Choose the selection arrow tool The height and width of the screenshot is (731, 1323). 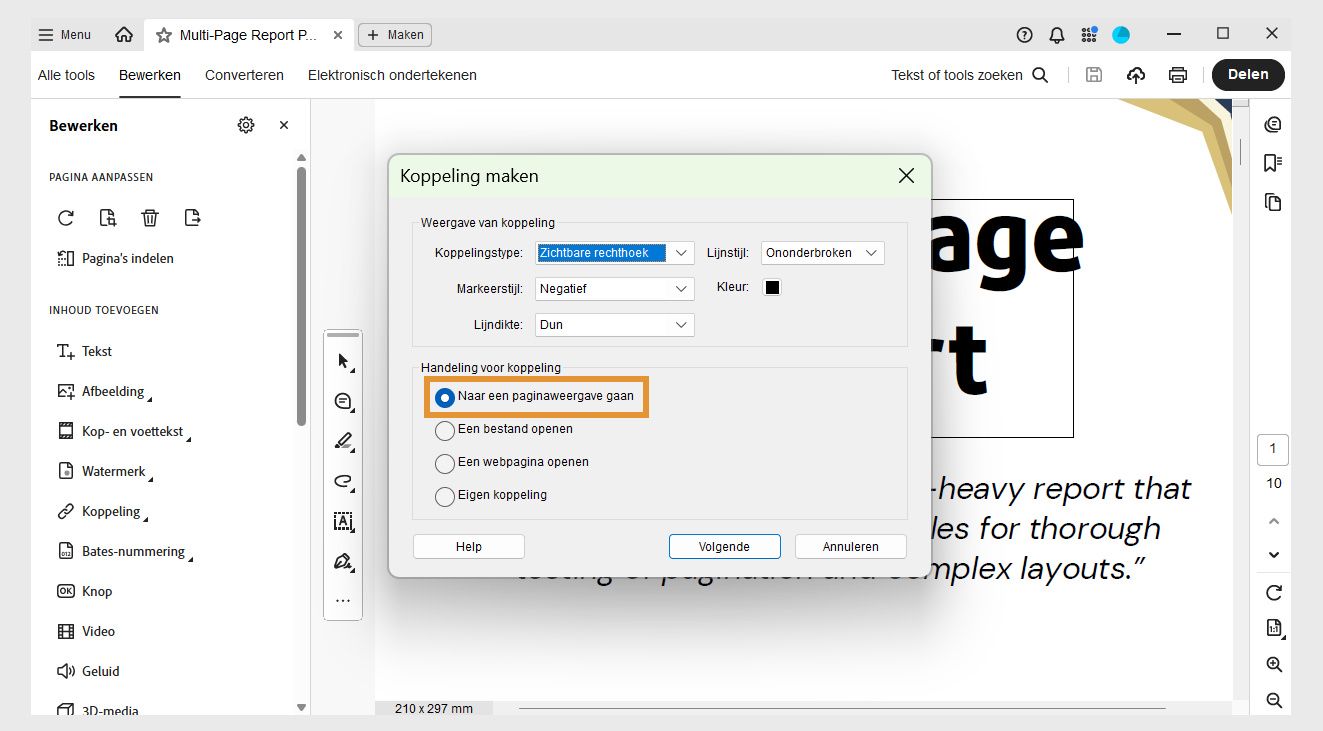pyautogui.click(x=343, y=361)
